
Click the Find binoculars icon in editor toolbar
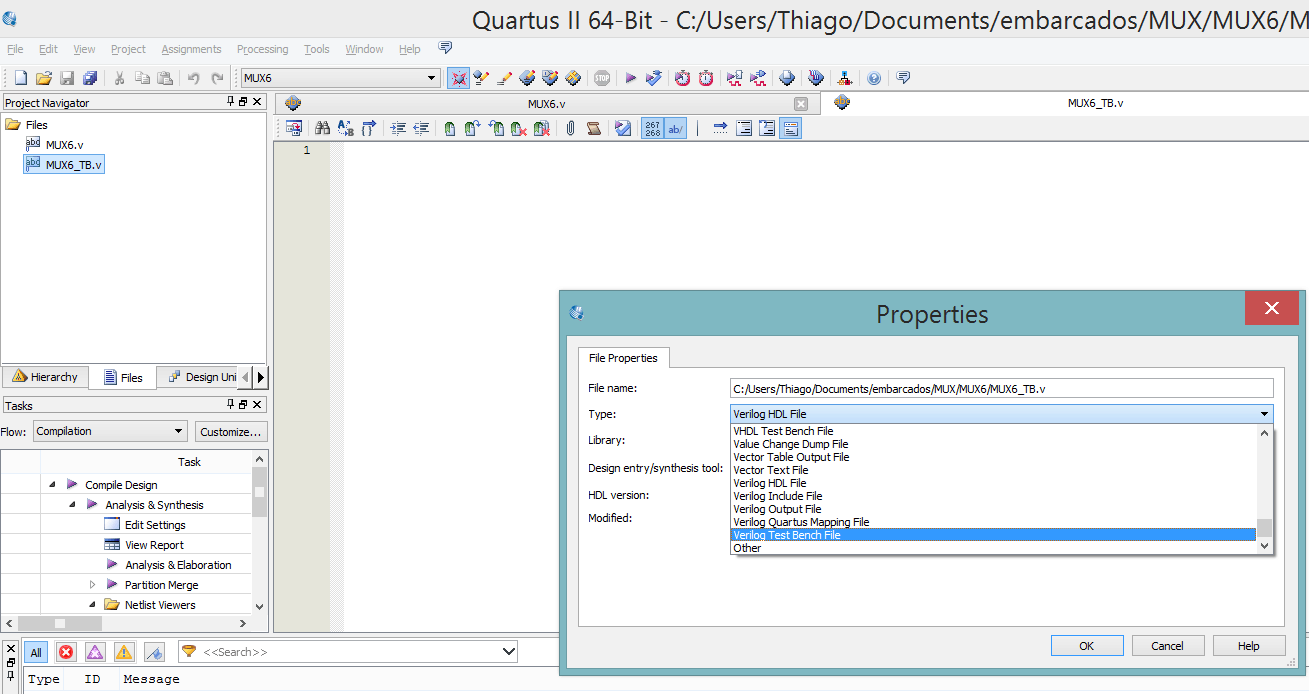click(x=322, y=128)
